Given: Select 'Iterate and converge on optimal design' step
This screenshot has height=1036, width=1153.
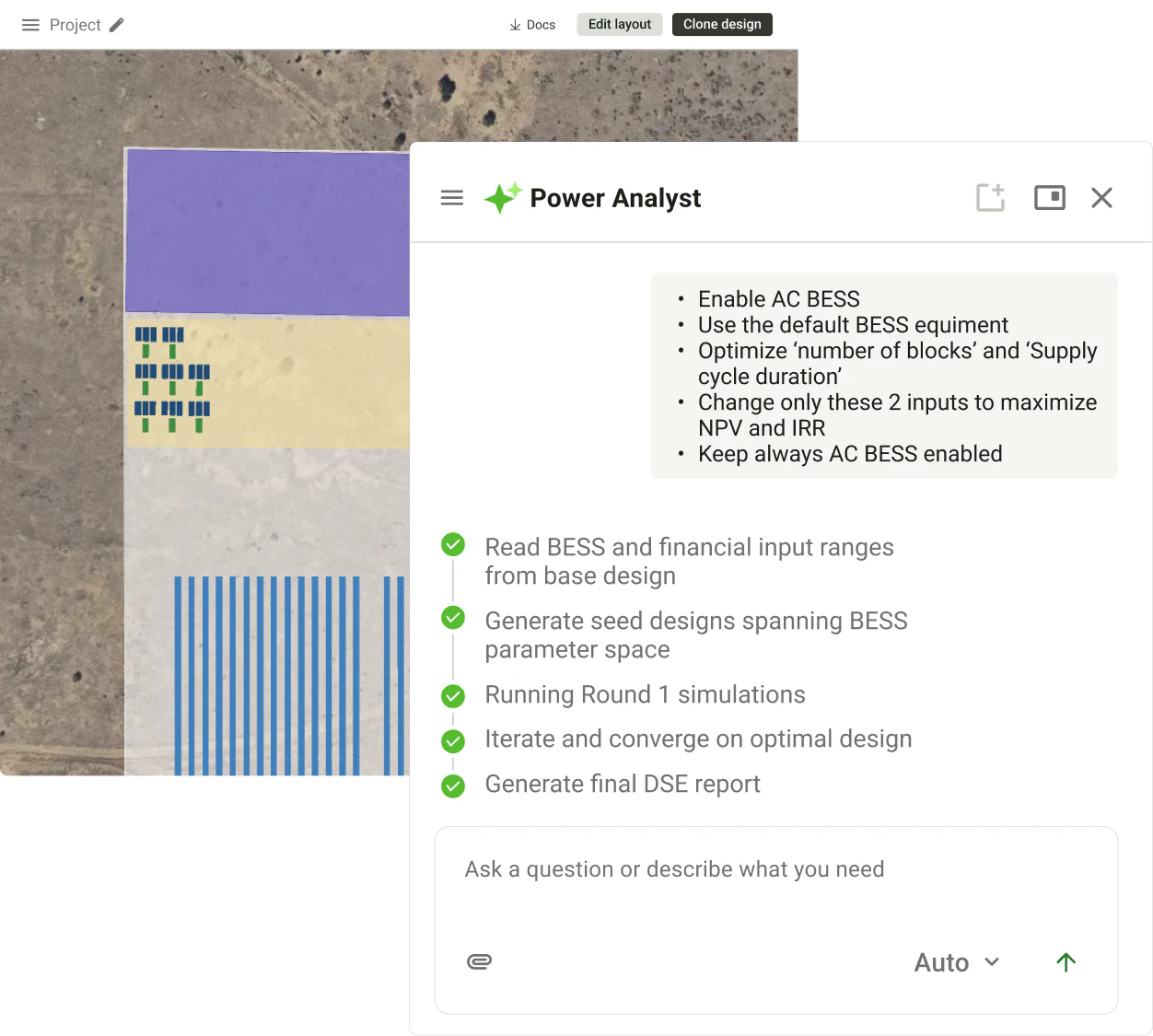Looking at the screenshot, I should pos(698,739).
